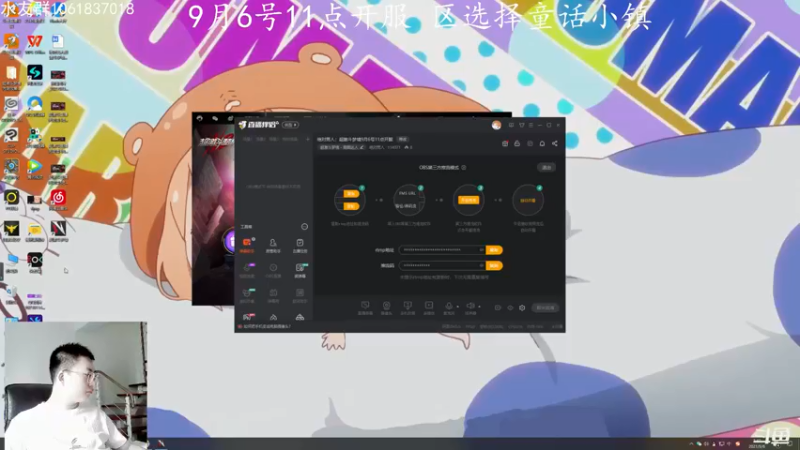Screen dimensions: 800x450
Task: Open the feedback message icon in the title bar
Action: click(511, 126)
